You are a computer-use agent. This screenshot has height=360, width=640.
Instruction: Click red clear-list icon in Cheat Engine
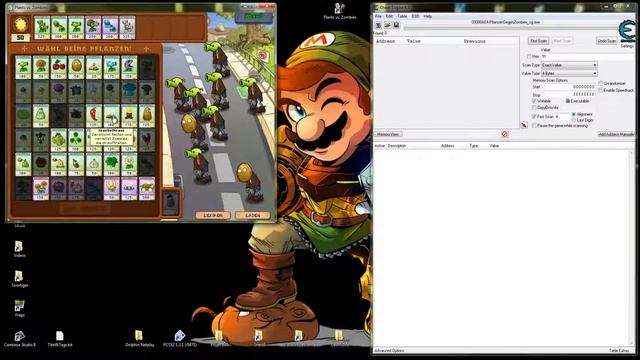tap(505, 134)
